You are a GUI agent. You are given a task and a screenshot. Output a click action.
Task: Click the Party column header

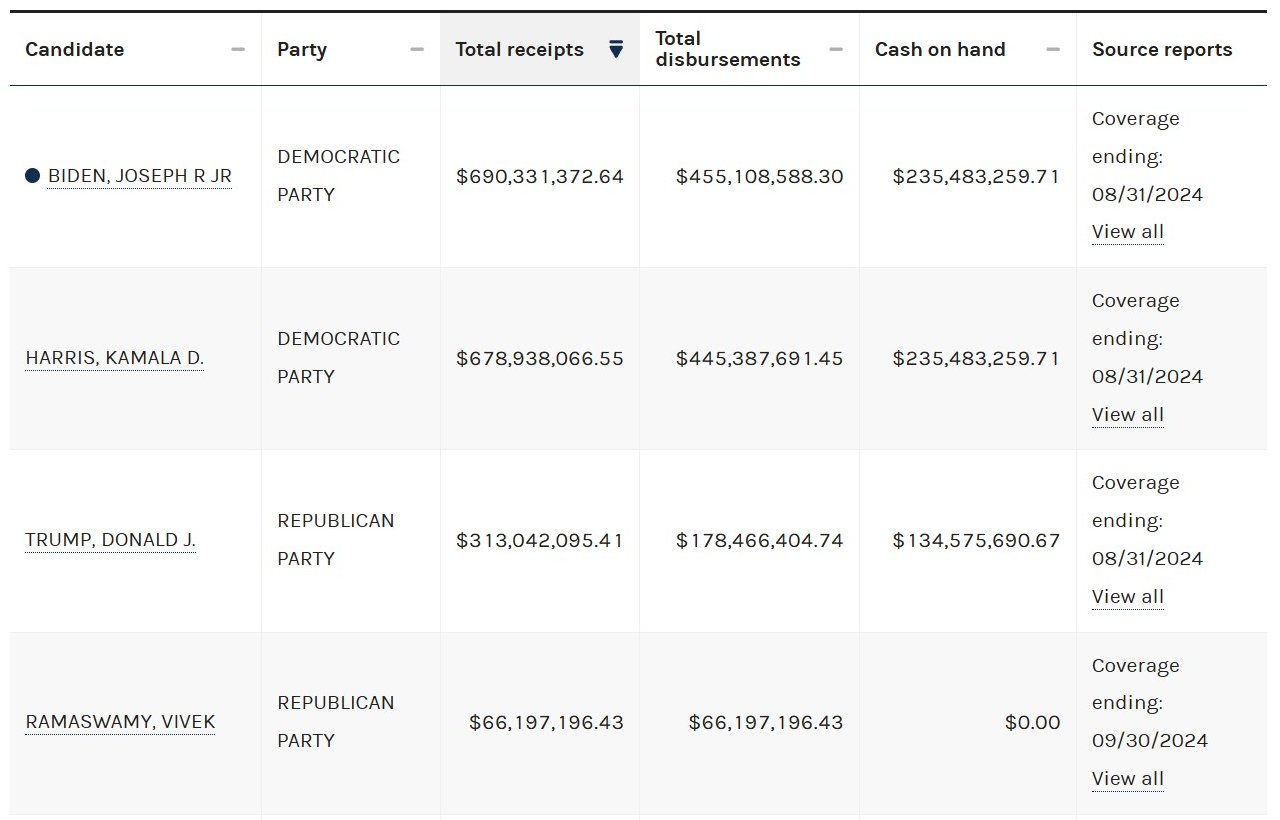click(x=302, y=50)
